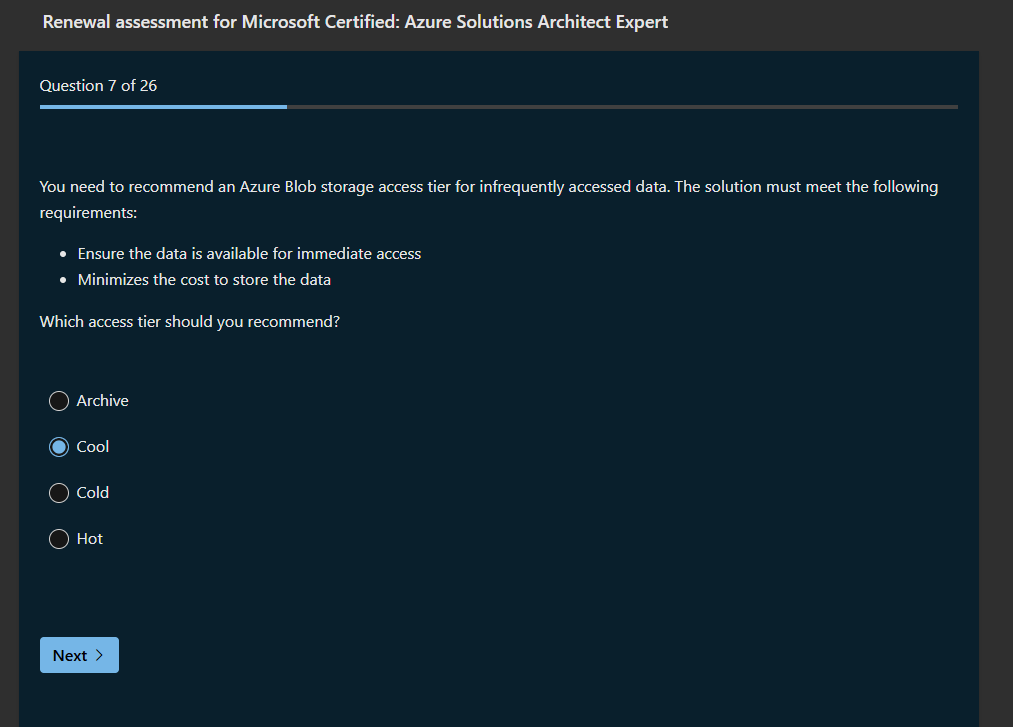Click 'Which access tier should you recommend?' text

[189, 322]
